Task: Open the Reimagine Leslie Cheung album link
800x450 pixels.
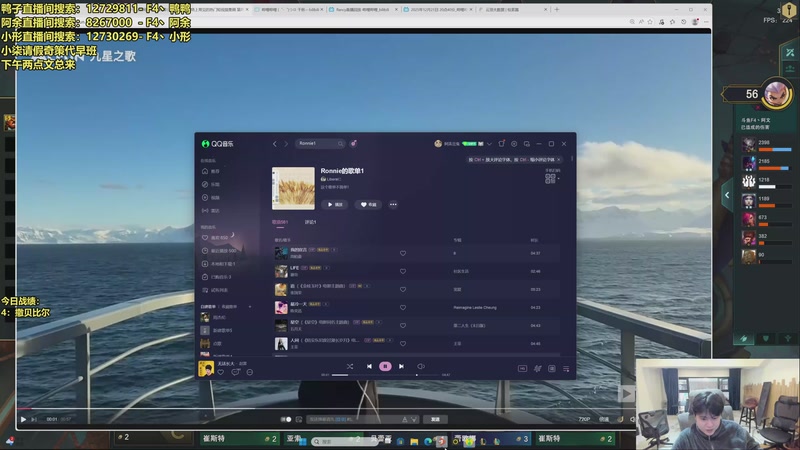Action: click(x=474, y=308)
